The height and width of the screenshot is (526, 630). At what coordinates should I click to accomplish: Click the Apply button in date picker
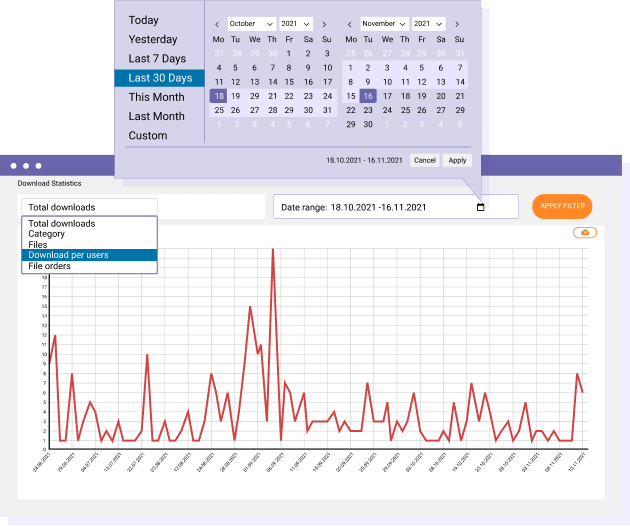[457, 160]
